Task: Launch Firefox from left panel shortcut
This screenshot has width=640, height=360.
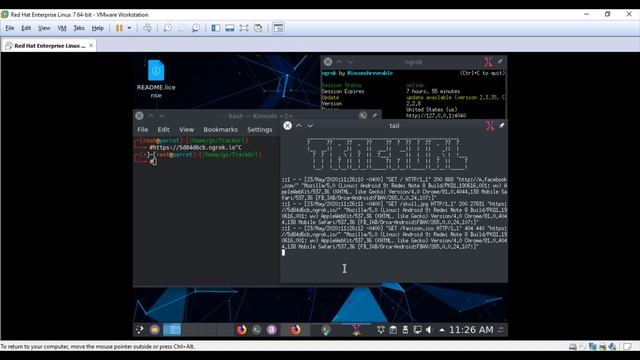Action: pyautogui.click(x=242, y=329)
